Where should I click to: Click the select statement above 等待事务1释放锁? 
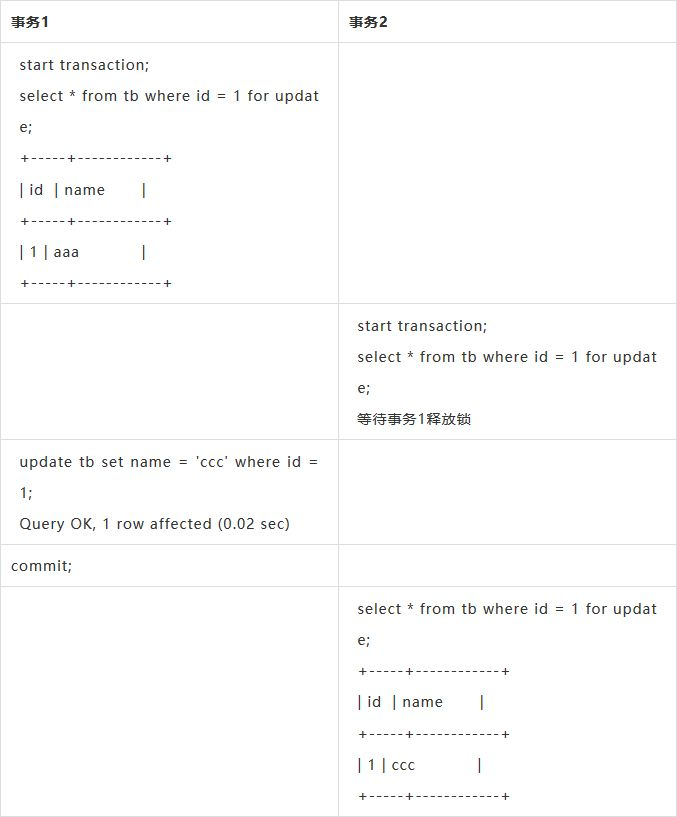pyautogui.click(x=507, y=358)
